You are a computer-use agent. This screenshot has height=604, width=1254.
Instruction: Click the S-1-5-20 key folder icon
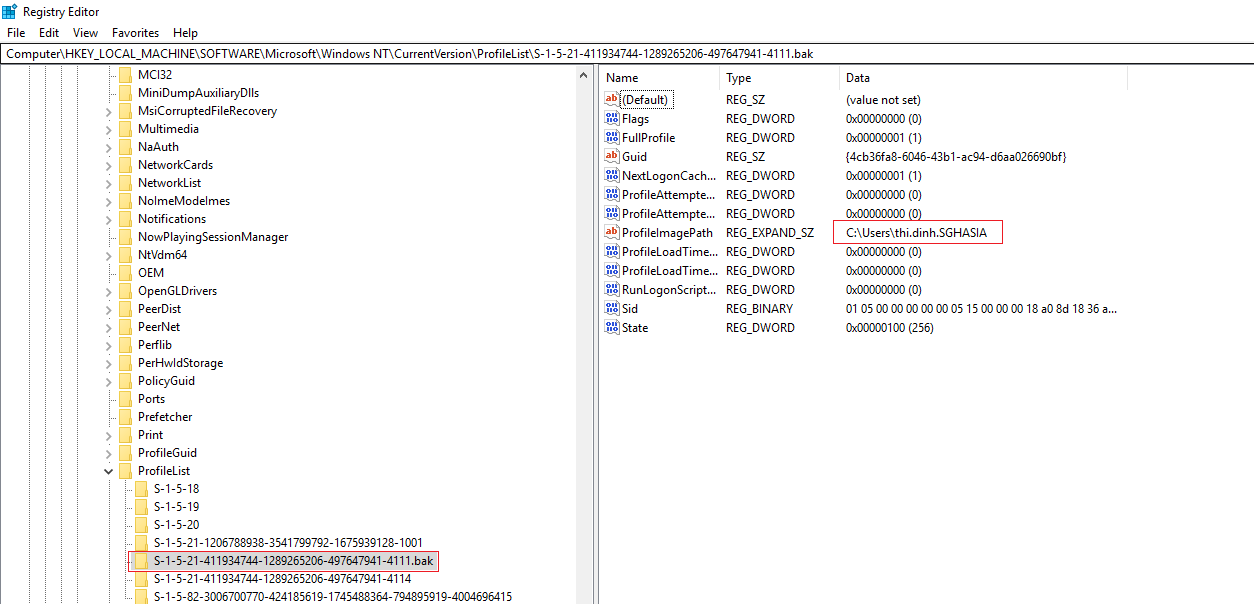(x=141, y=525)
